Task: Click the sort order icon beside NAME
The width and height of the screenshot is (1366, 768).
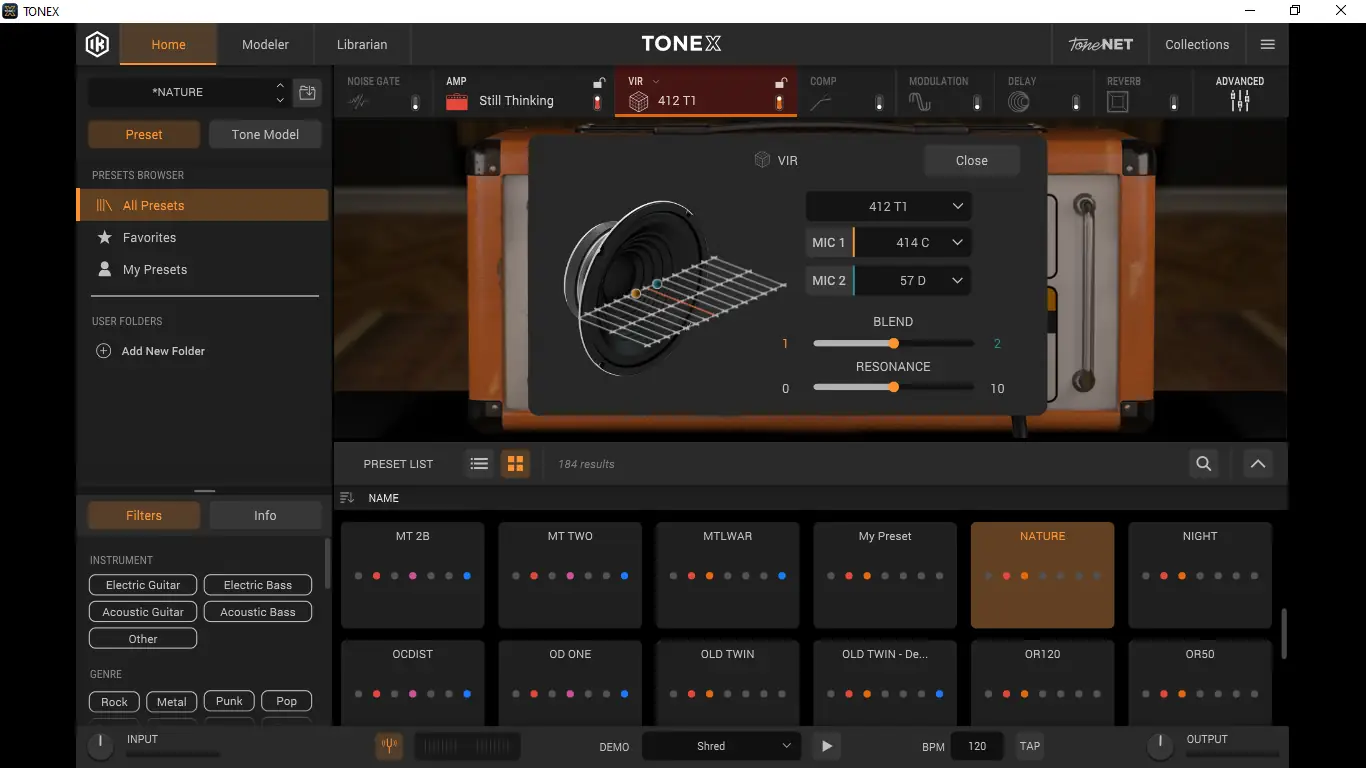Action: point(347,498)
